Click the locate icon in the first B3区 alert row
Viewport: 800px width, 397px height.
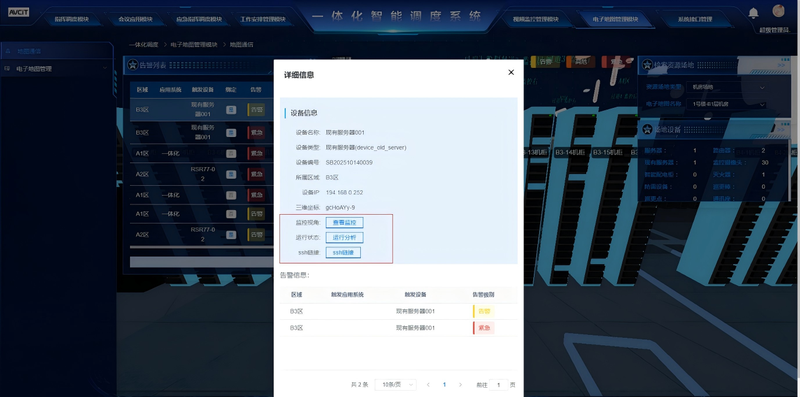click(231, 110)
